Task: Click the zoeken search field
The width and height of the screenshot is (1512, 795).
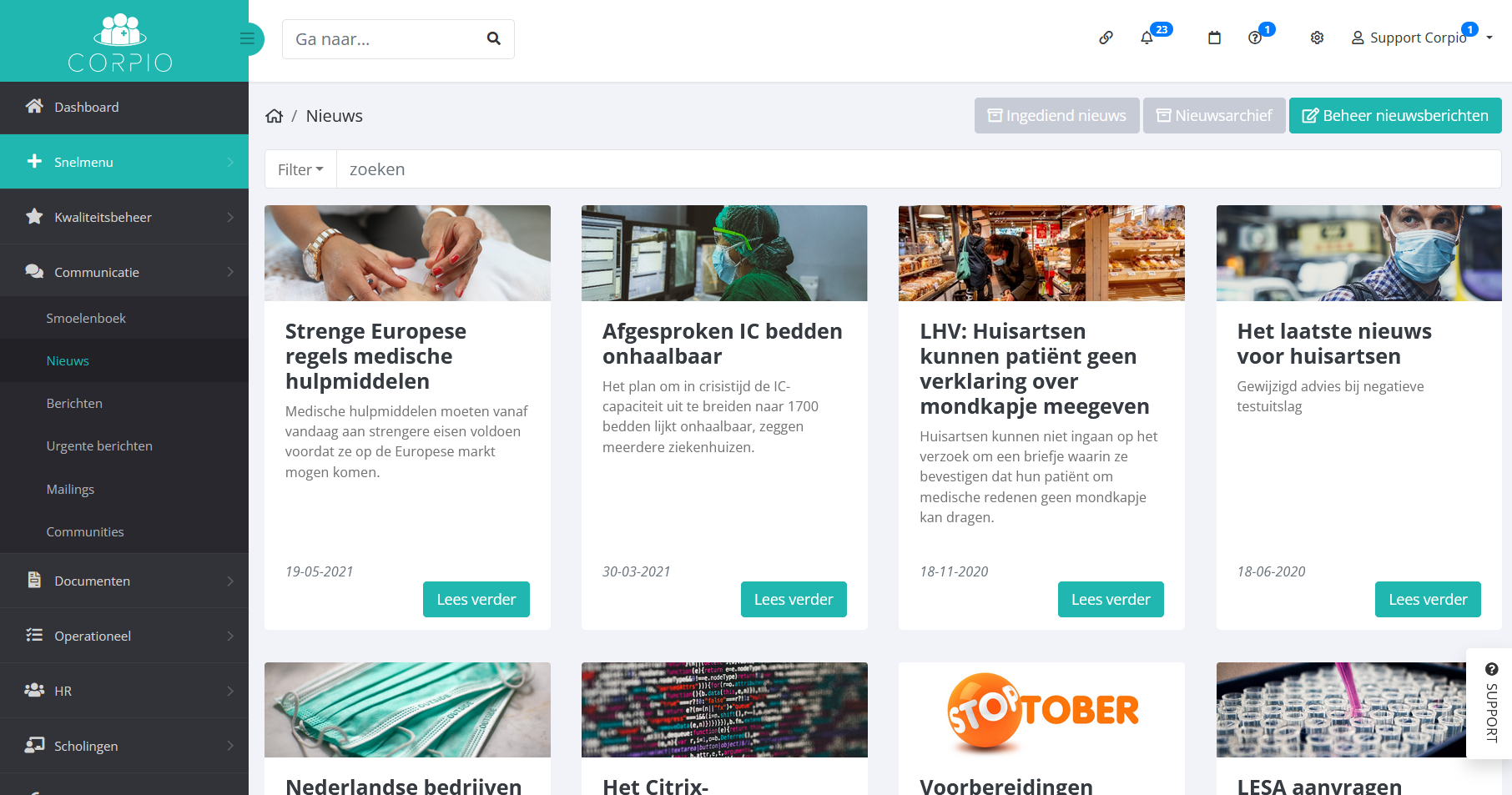Action: [919, 169]
